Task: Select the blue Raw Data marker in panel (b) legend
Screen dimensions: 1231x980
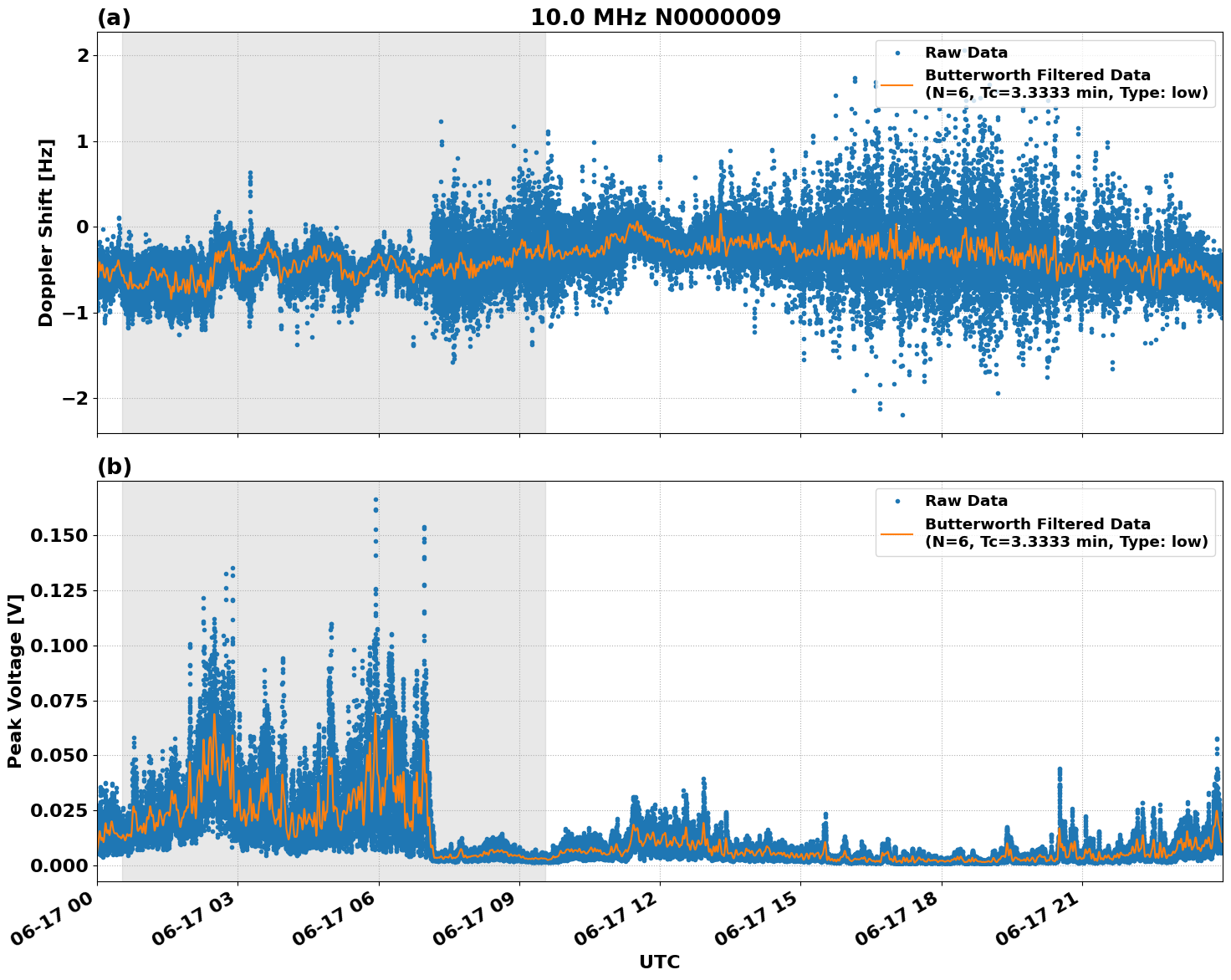Action: (899, 501)
